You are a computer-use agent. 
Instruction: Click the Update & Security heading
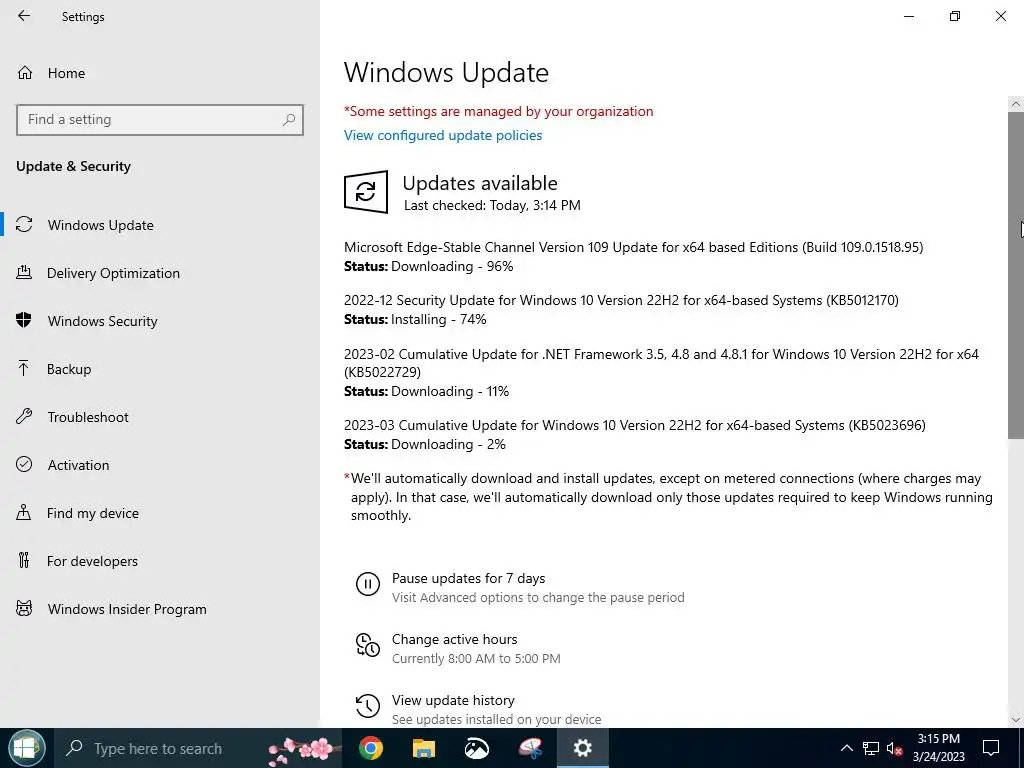(73, 166)
